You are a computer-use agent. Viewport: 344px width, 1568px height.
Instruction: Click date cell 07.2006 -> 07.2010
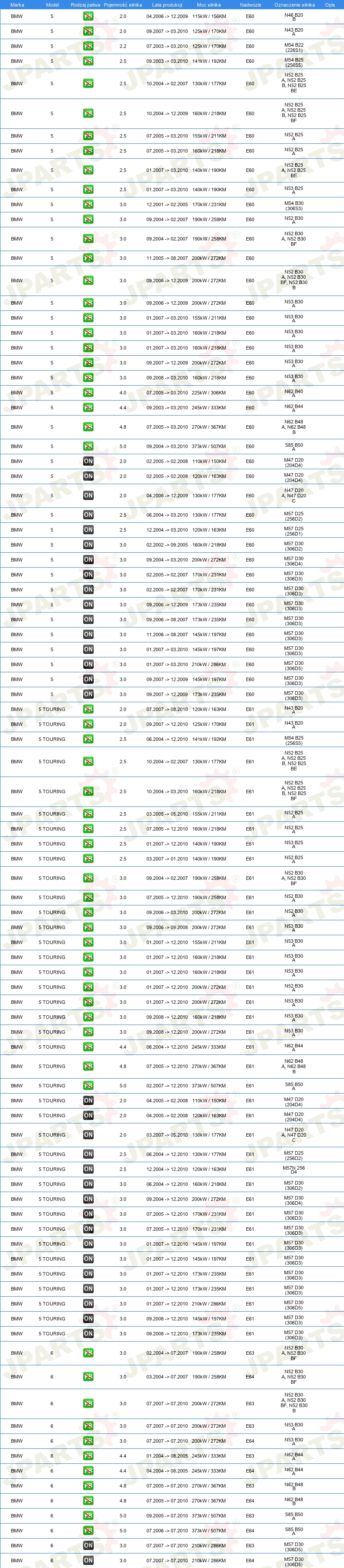tap(167, 1531)
